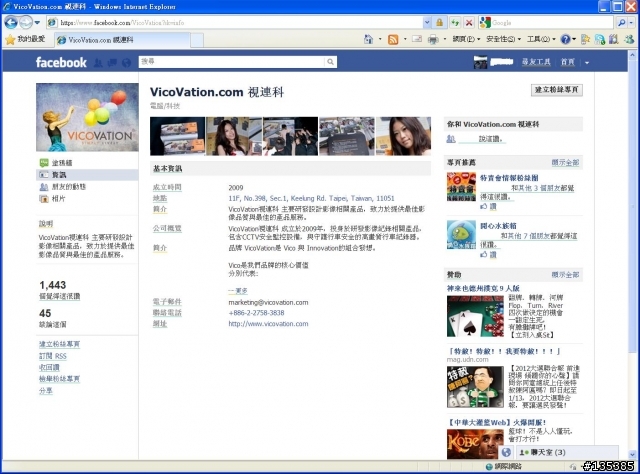Open http://www.vicovation.com website link

pos(268,324)
